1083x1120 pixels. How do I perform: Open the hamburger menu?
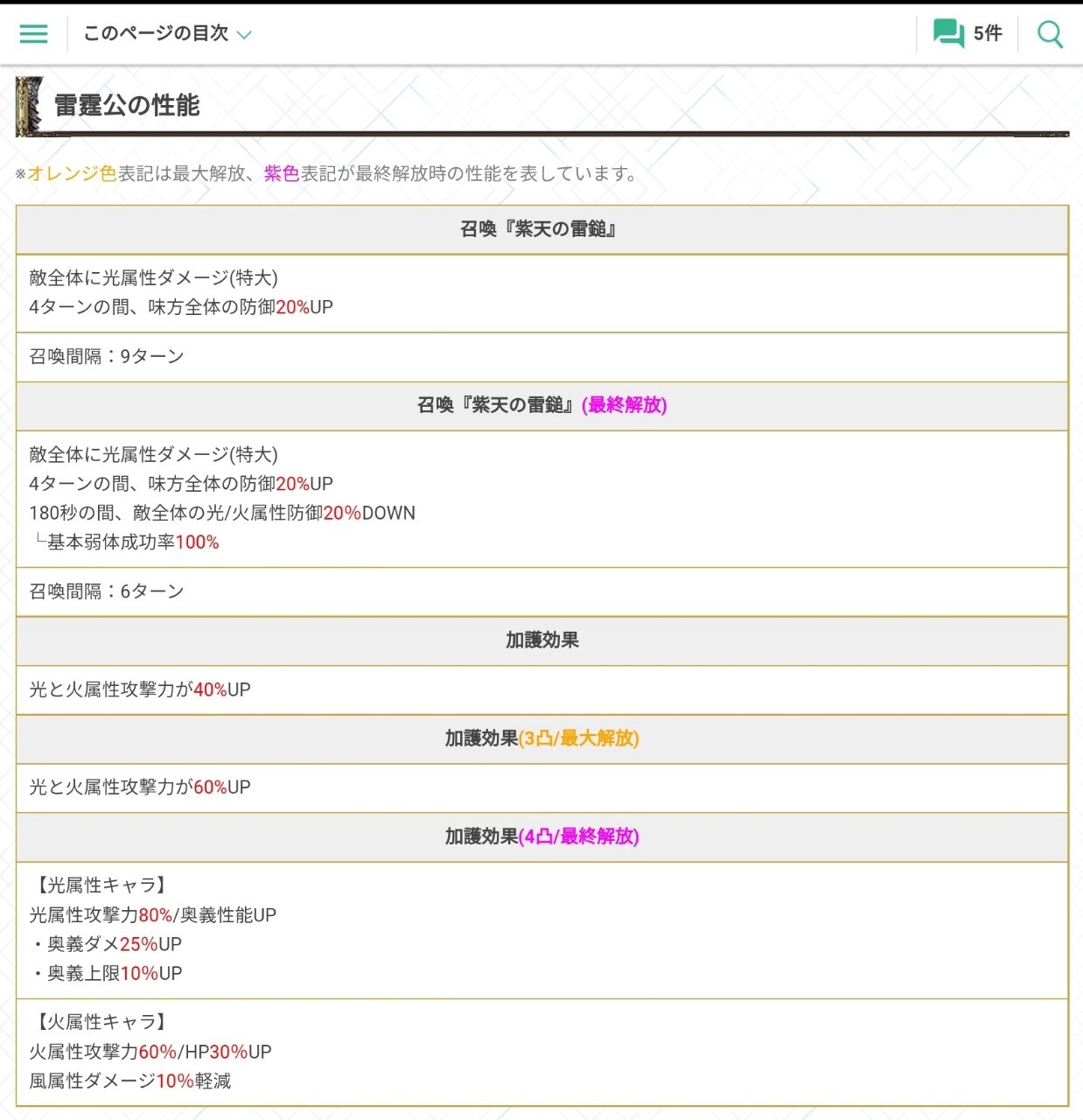pyautogui.click(x=33, y=34)
